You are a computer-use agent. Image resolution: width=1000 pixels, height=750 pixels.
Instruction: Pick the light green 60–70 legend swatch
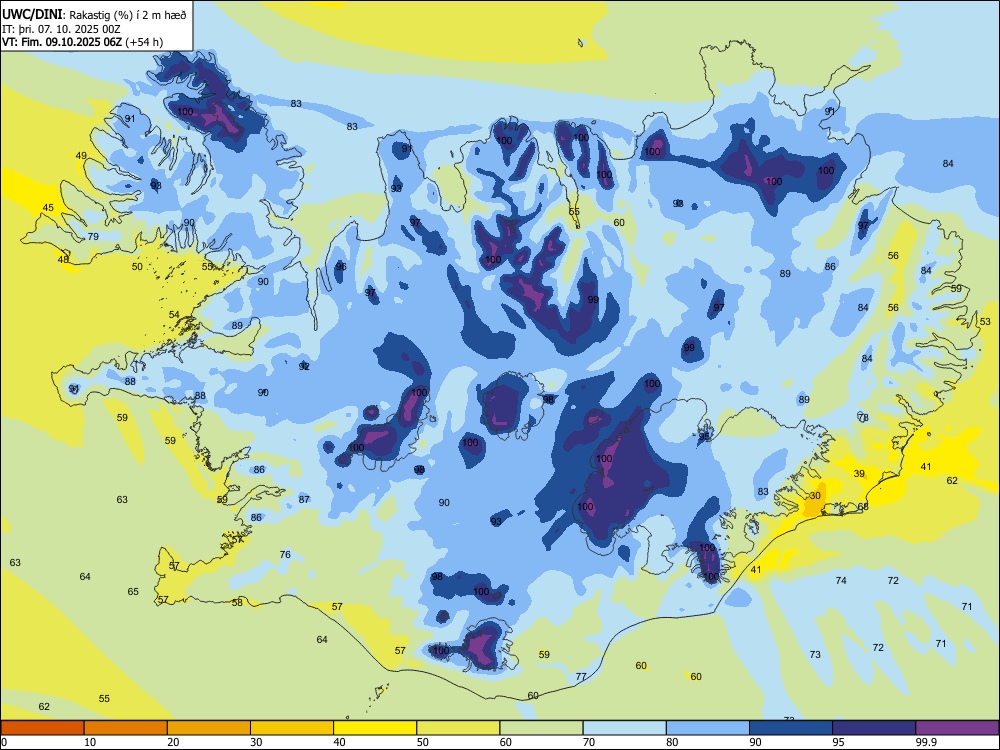(541, 728)
